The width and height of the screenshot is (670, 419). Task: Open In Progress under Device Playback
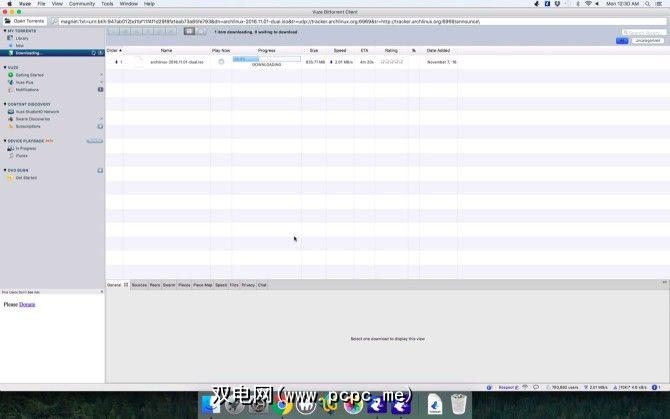[26, 149]
